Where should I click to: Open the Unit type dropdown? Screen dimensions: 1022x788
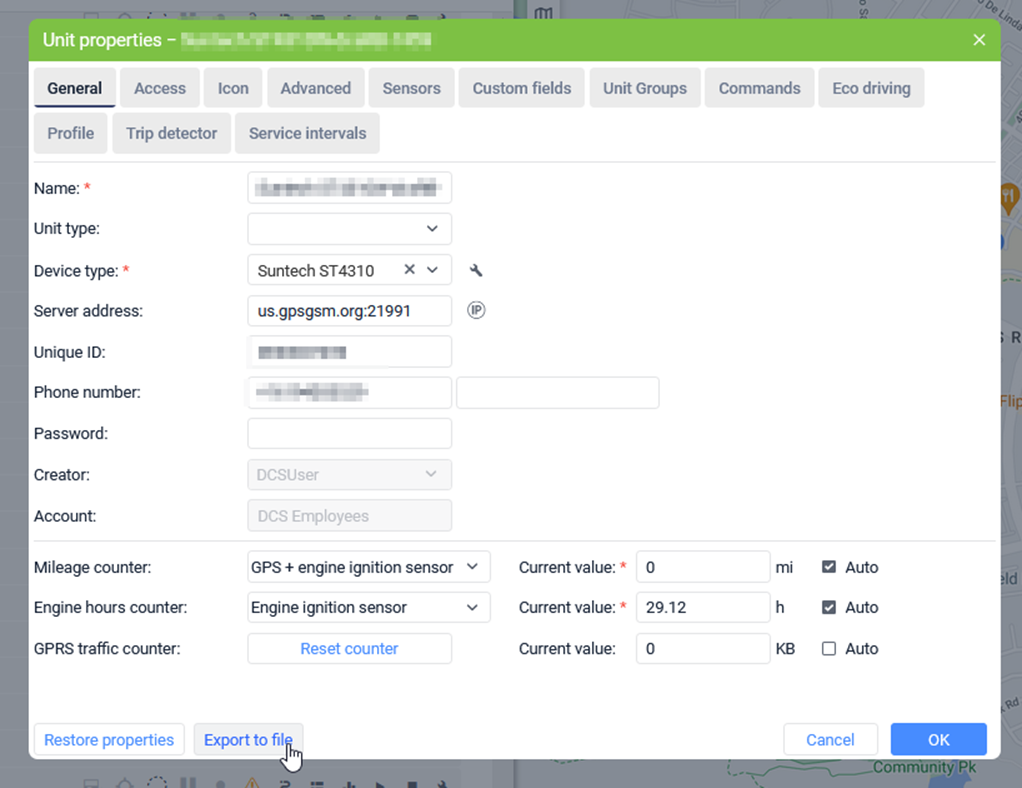point(349,229)
